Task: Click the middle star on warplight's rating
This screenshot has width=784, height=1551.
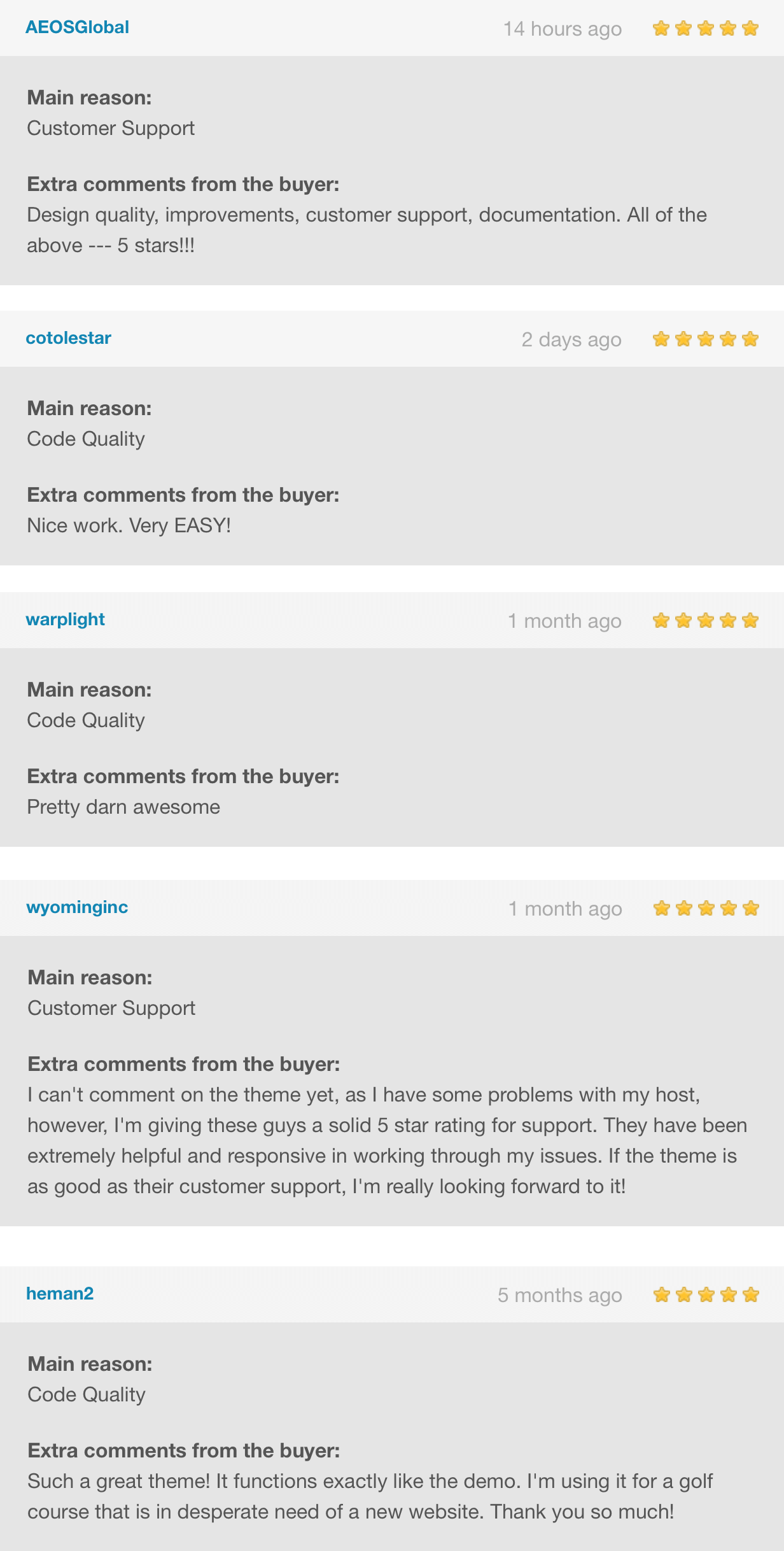Action: click(706, 621)
